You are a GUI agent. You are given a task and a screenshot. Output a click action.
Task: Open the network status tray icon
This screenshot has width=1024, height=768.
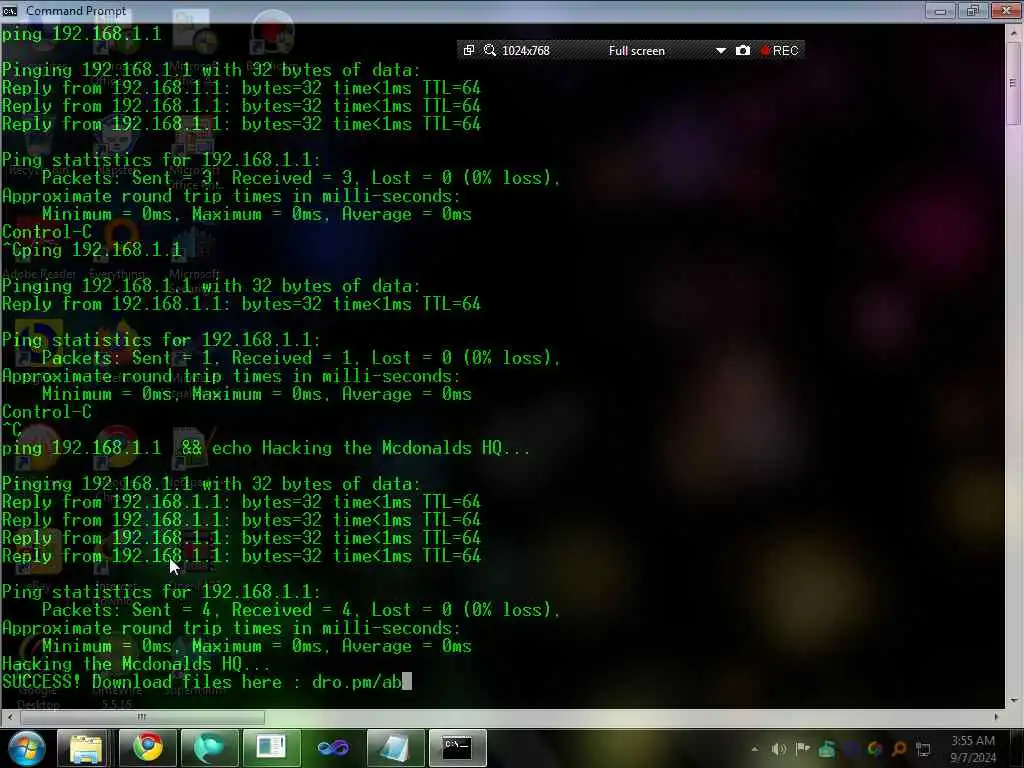(923, 749)
